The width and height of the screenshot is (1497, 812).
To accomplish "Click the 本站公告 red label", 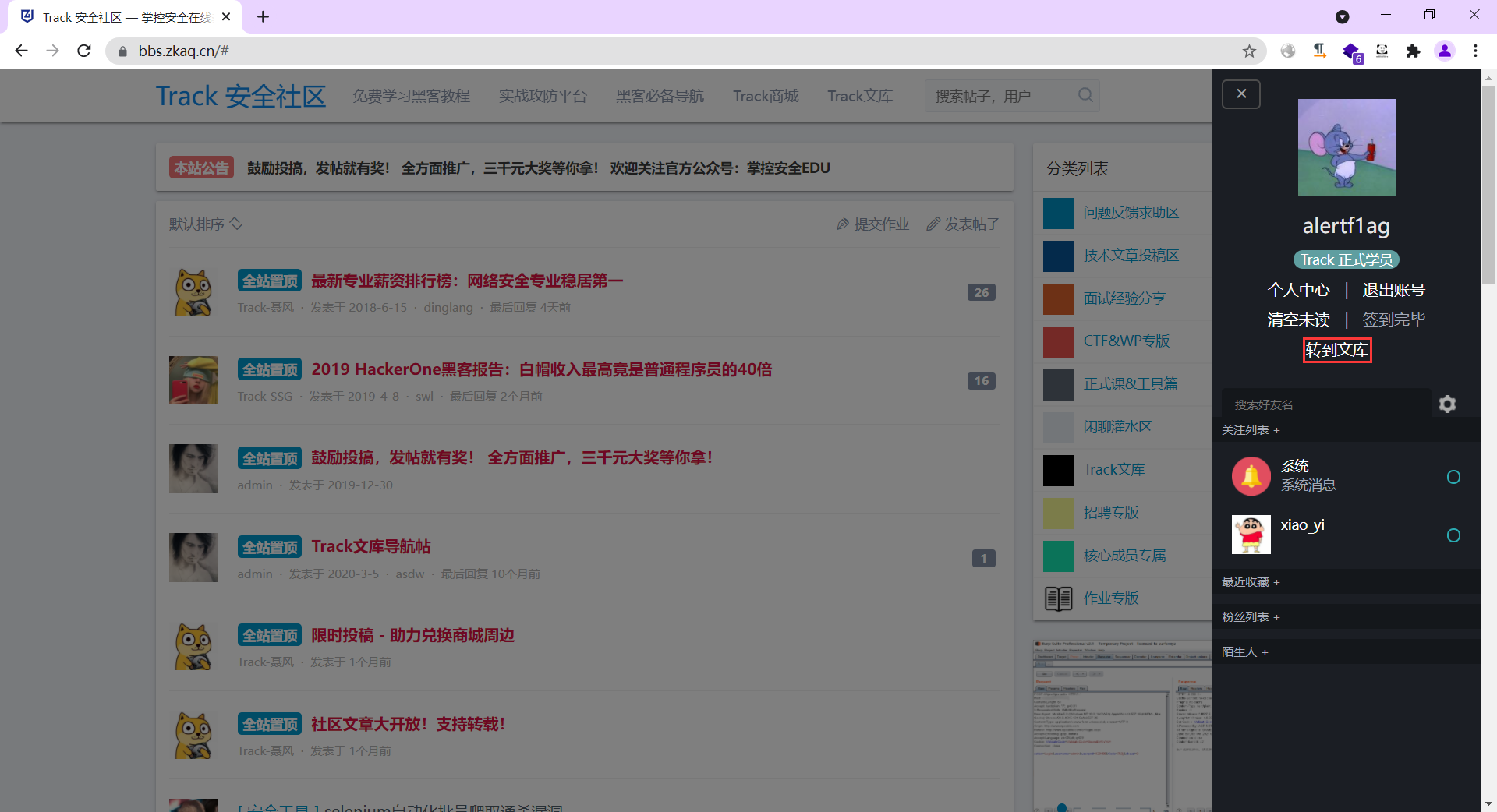I will (201, 168).
